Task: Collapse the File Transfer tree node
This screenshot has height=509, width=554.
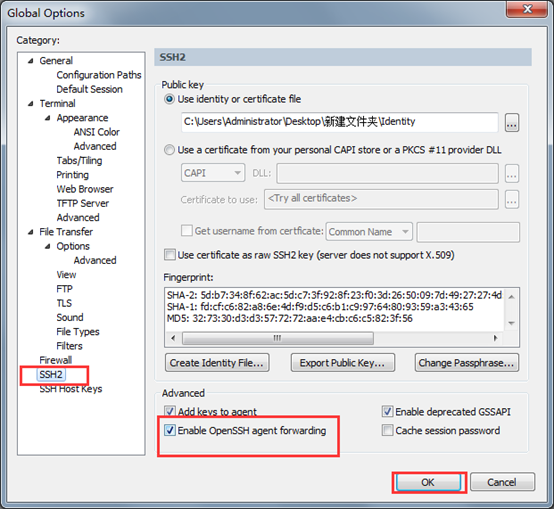Action: click(31, 232)
